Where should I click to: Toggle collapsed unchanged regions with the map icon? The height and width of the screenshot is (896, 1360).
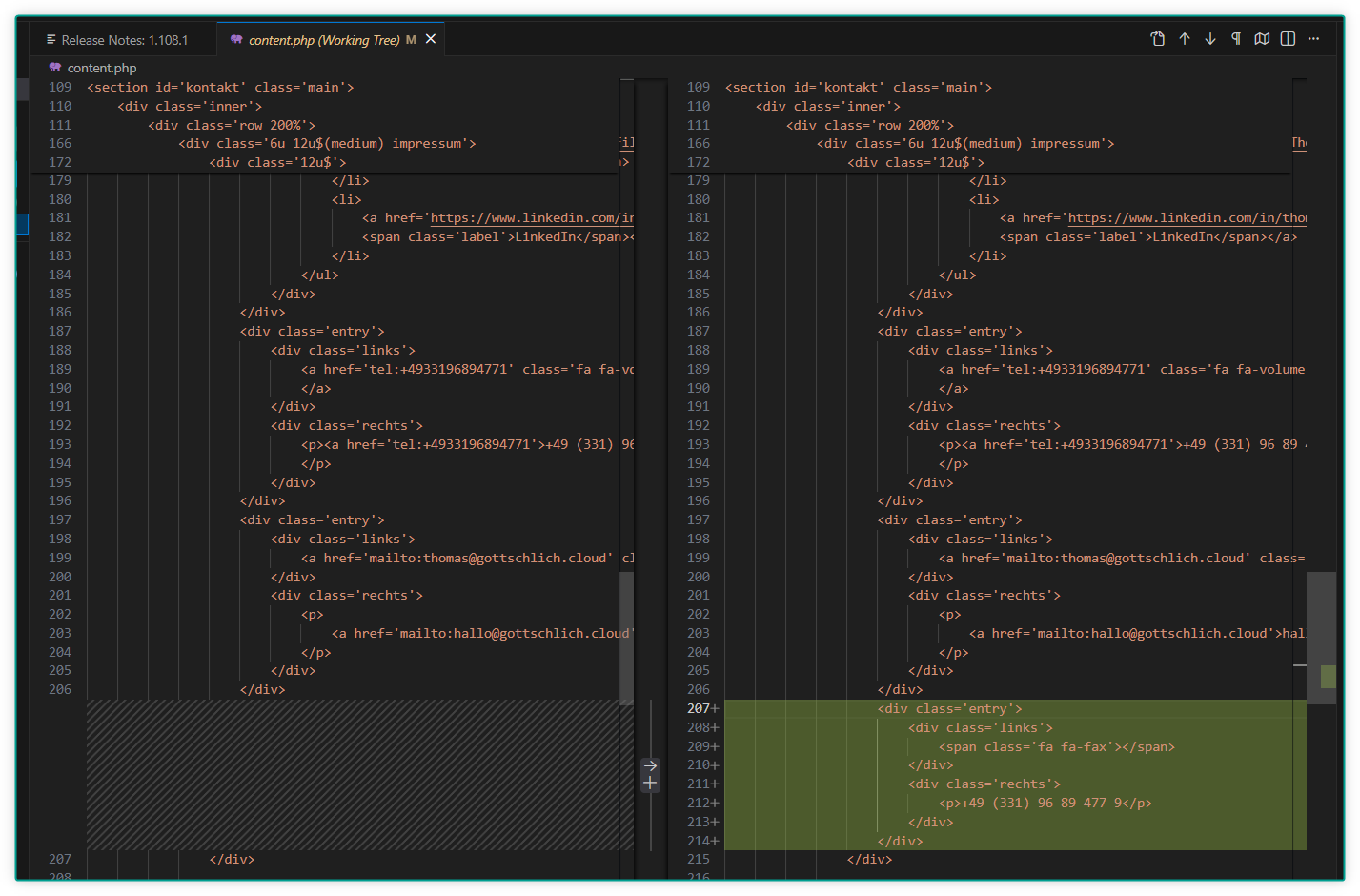coord(1261,38)
